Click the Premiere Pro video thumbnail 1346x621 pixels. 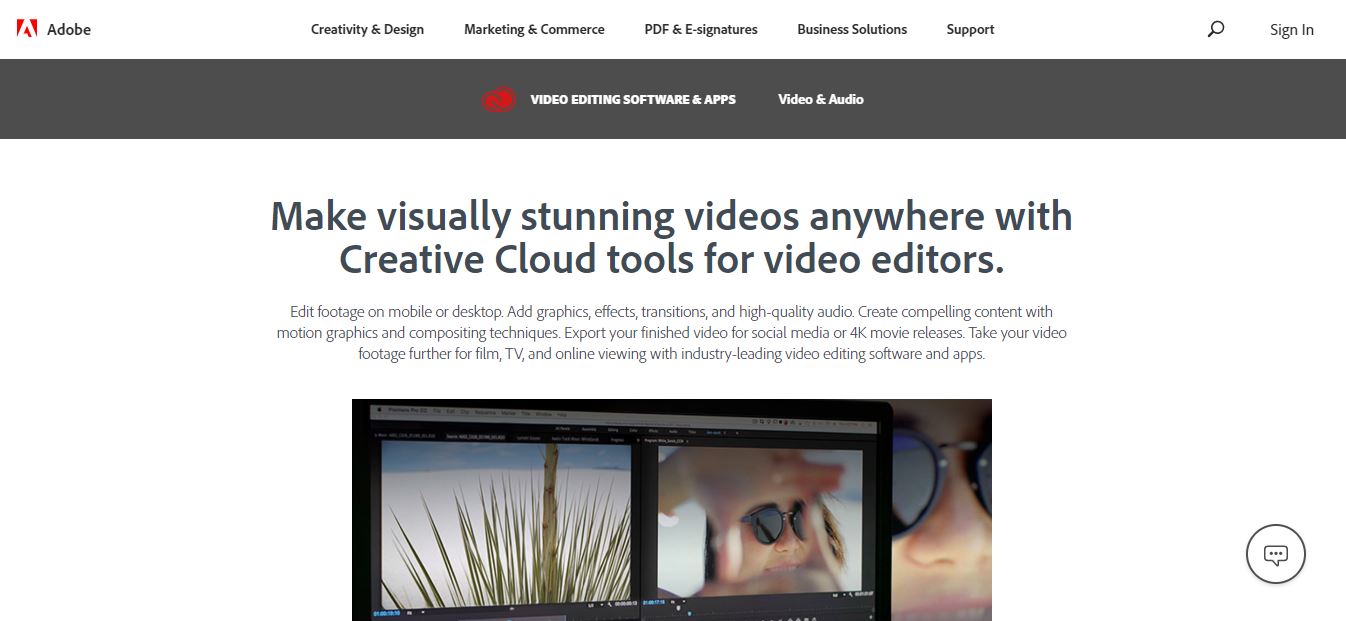click(672, 510)
